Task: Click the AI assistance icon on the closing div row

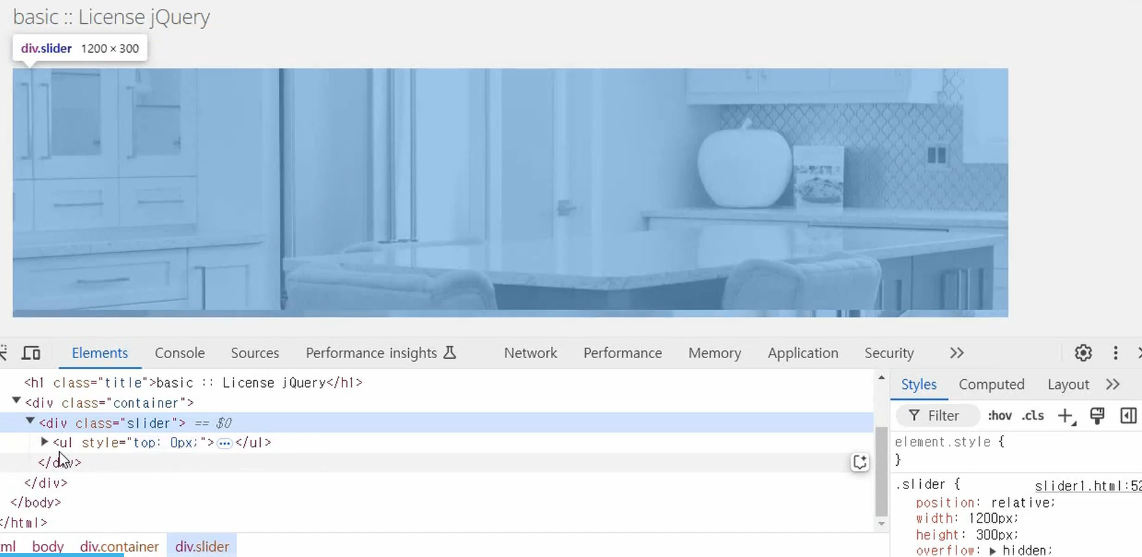Action: pyautogui.click(x=860, y=462)
